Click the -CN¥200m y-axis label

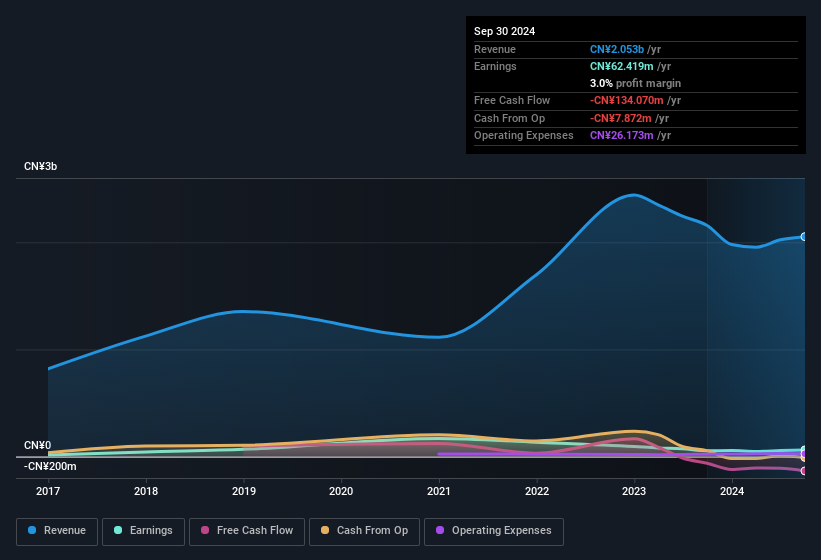click(50, 466)
